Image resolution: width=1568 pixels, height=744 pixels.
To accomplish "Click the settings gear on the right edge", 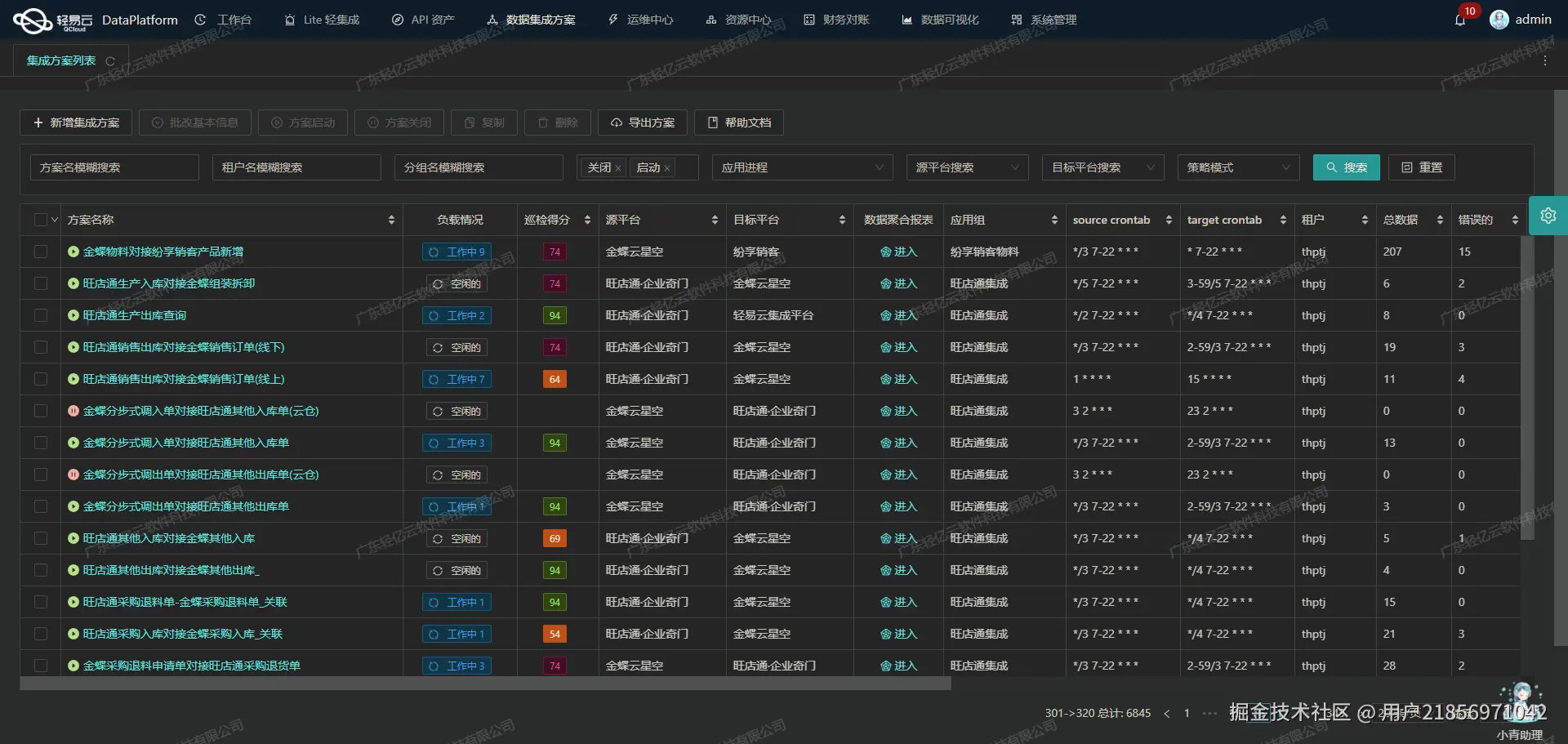I will [1548, 216].
